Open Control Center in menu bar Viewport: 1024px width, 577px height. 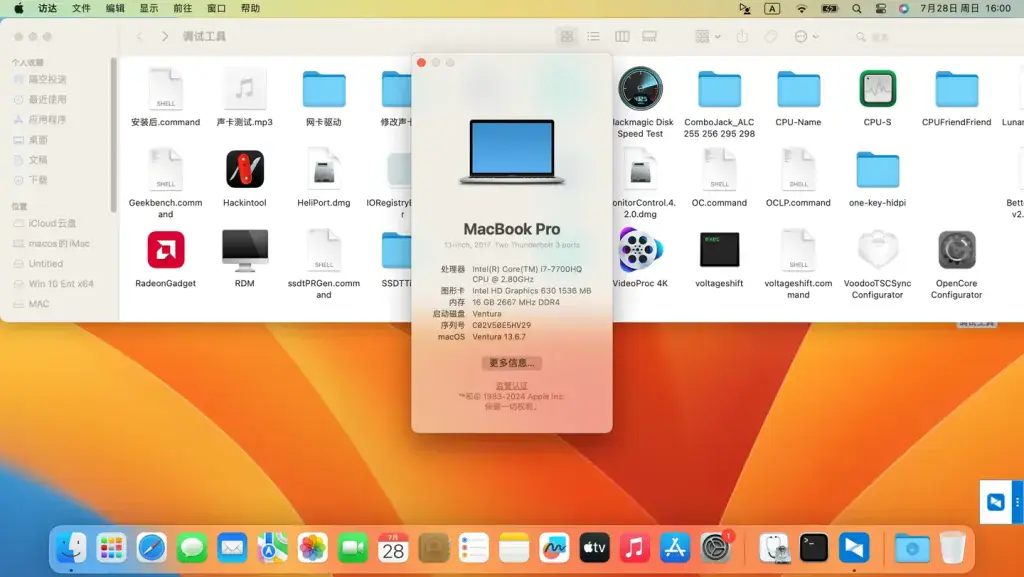pyautogui.click(x=880, y=8)
